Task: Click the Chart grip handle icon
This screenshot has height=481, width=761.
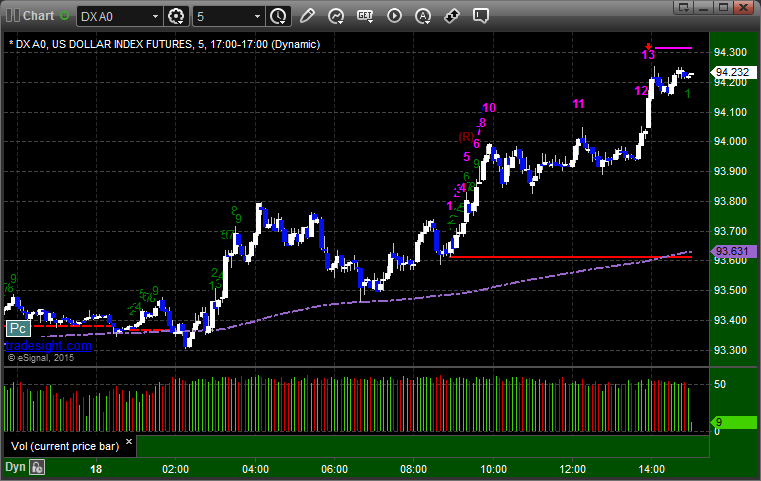Action: point(13,16)
